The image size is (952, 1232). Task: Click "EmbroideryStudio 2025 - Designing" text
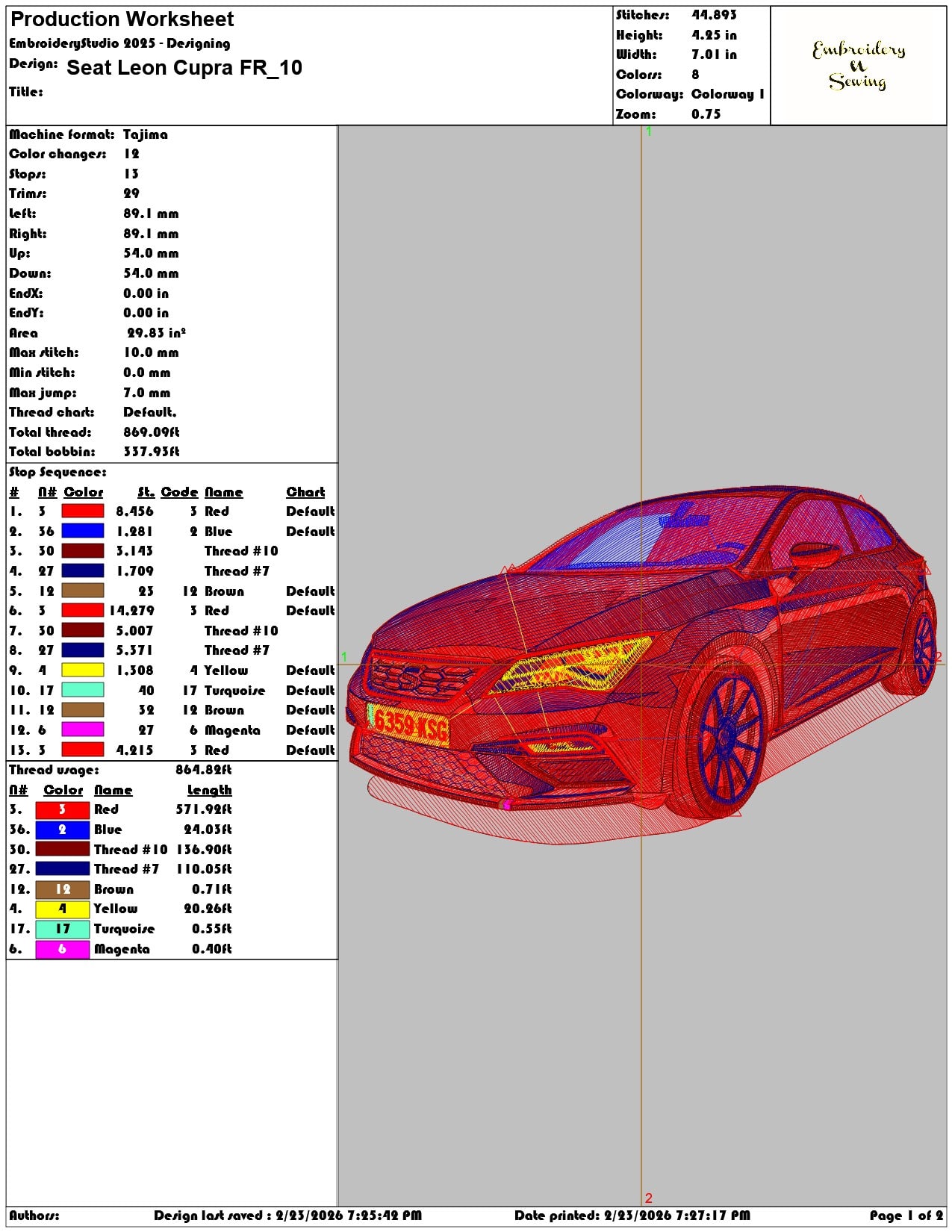coord(119,44)
